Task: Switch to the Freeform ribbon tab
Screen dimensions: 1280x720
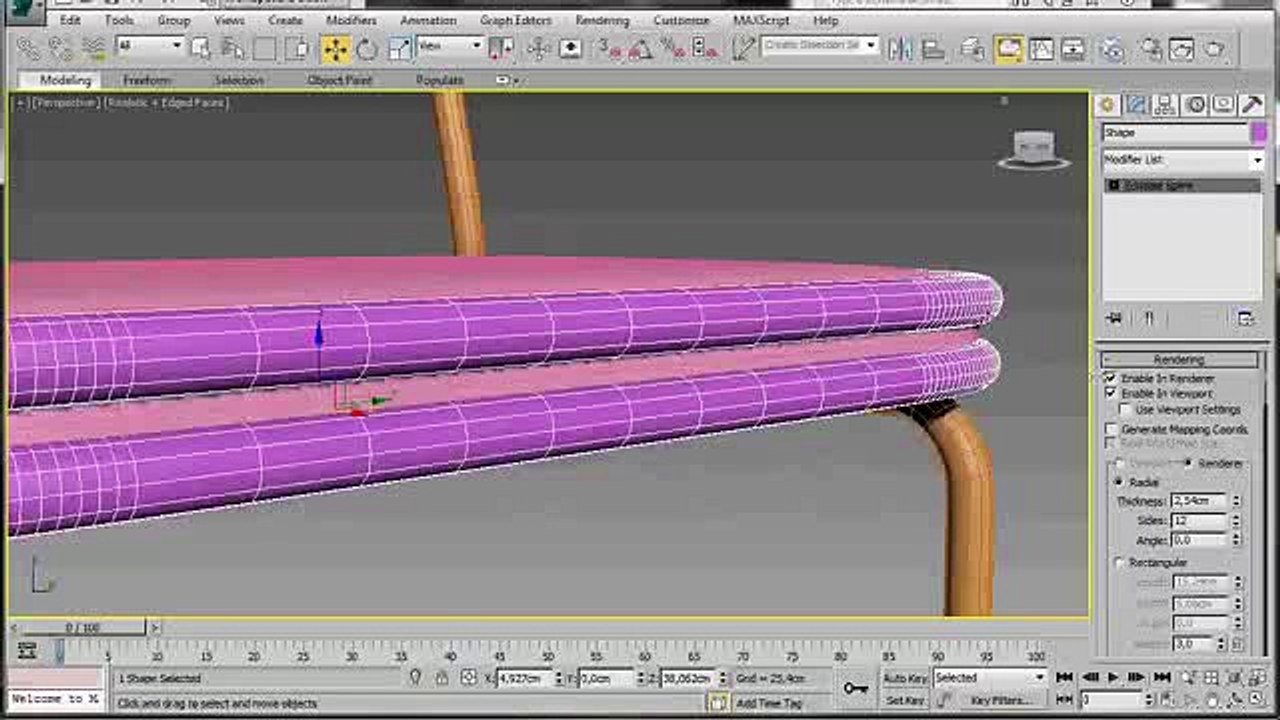Action: [x=147, y=80]
